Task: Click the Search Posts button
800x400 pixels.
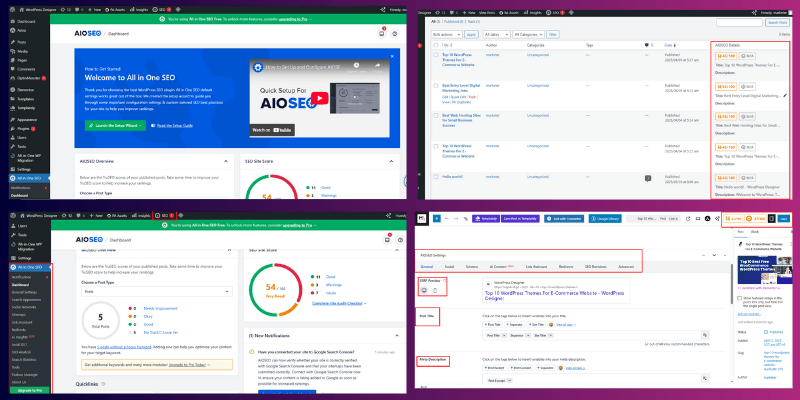Action: click(778, 22)
